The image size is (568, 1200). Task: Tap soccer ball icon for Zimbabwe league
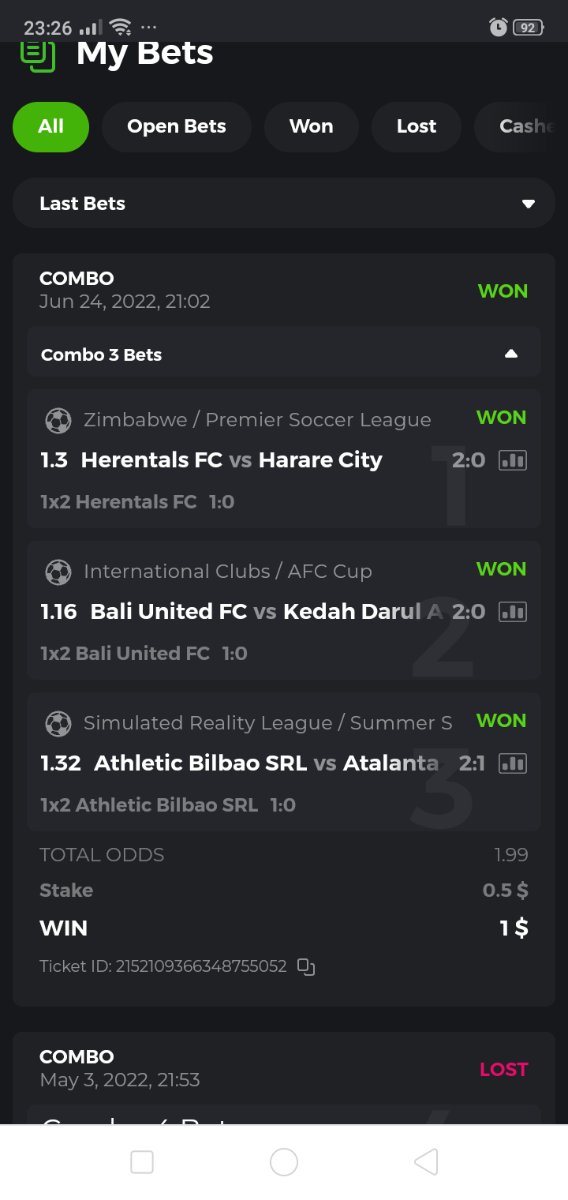point(58,420)
